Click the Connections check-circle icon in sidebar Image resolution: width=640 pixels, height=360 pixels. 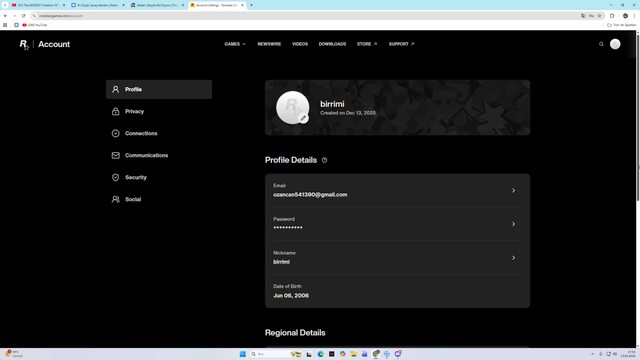116,133
